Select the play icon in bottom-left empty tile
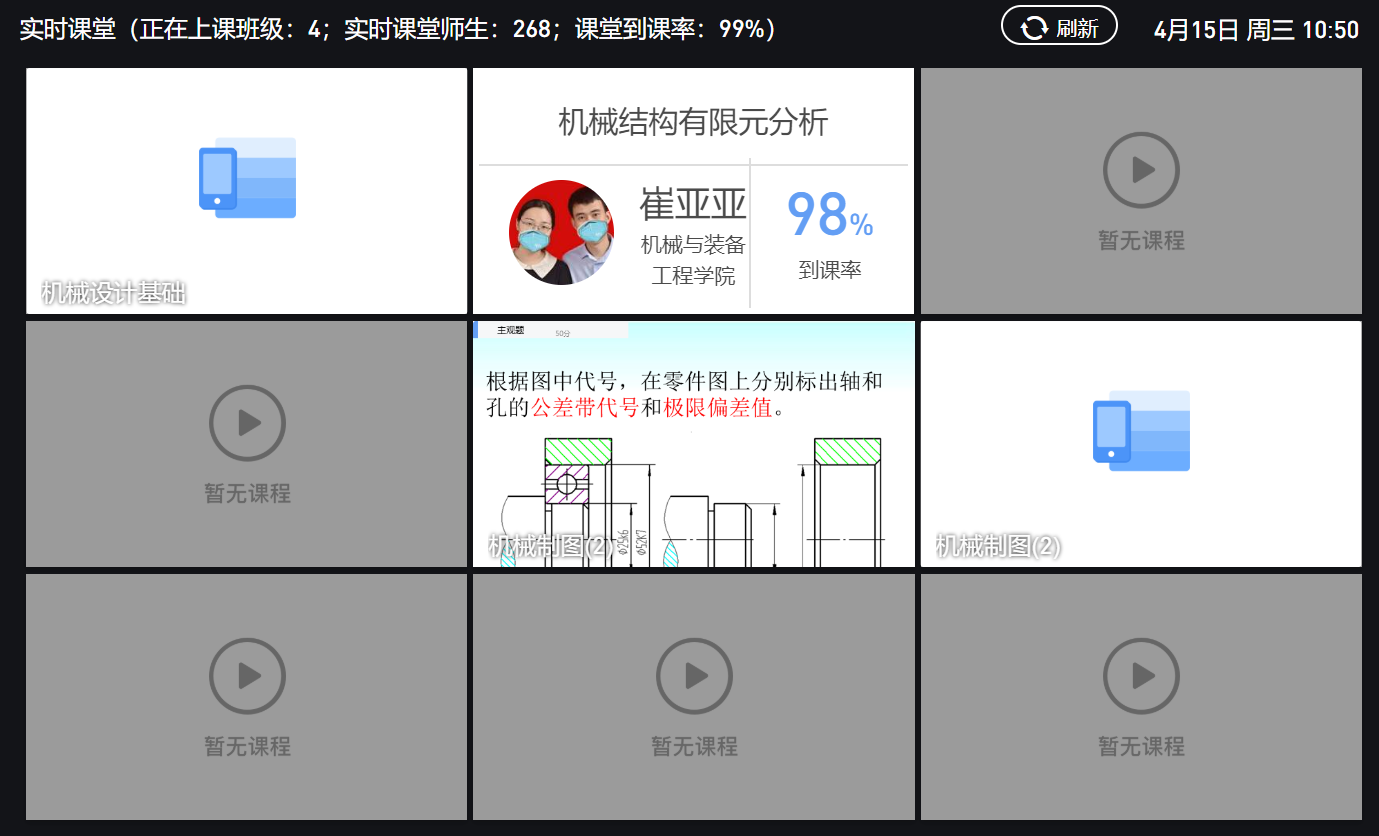 coord(247,677)
